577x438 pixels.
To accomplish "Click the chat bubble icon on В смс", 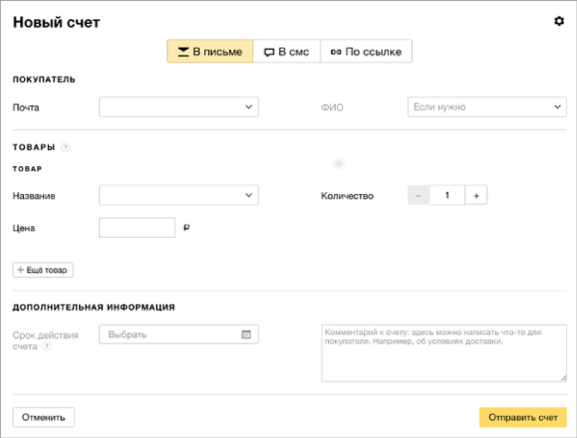I will [269, 52].
